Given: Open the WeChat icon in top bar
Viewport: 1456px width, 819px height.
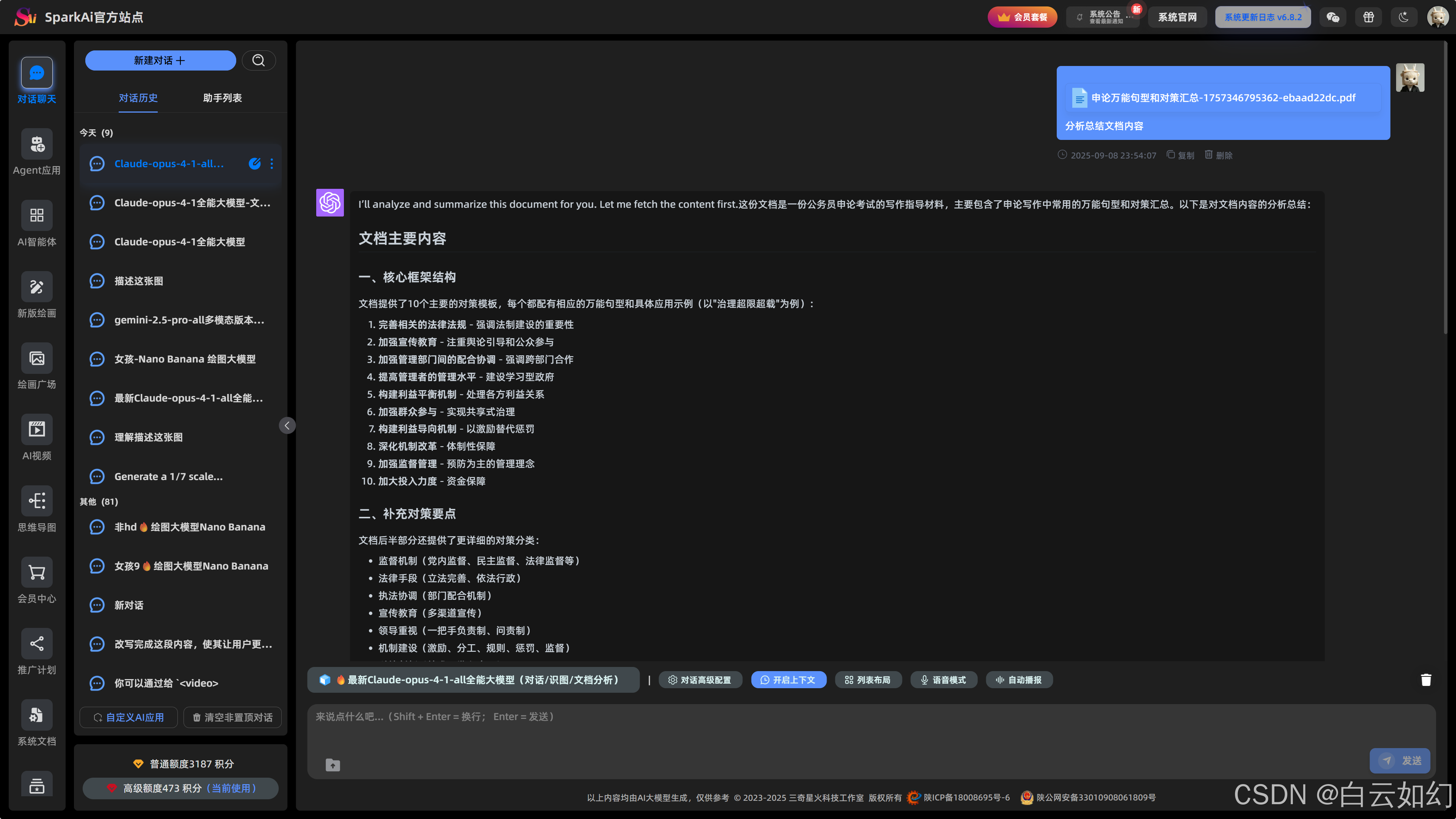Looking at the screenshot, I should point(1333,17).
